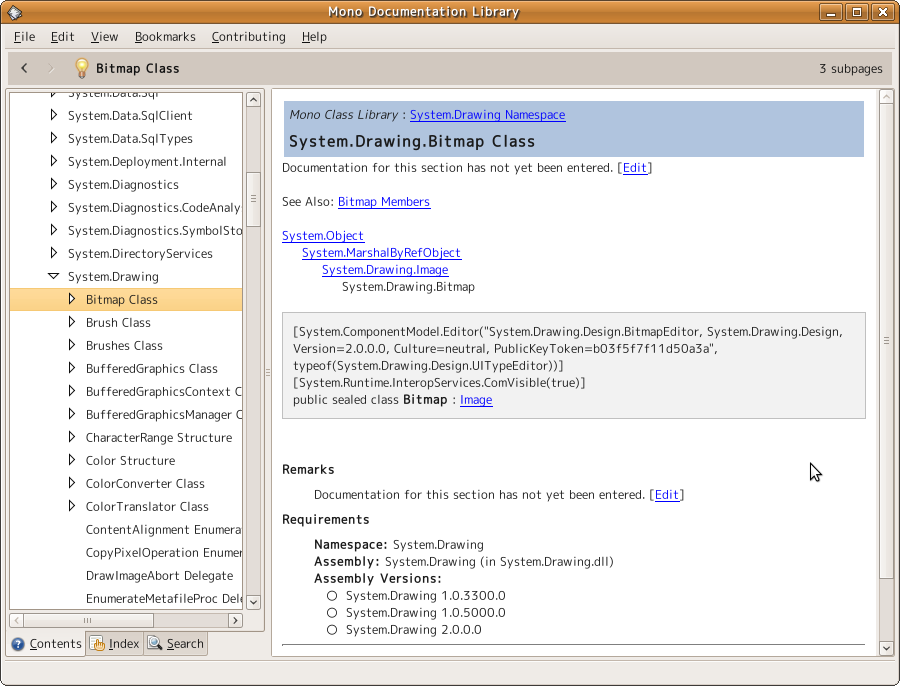
Task: Switch to the Contents tab
Action: pos(46,644)
